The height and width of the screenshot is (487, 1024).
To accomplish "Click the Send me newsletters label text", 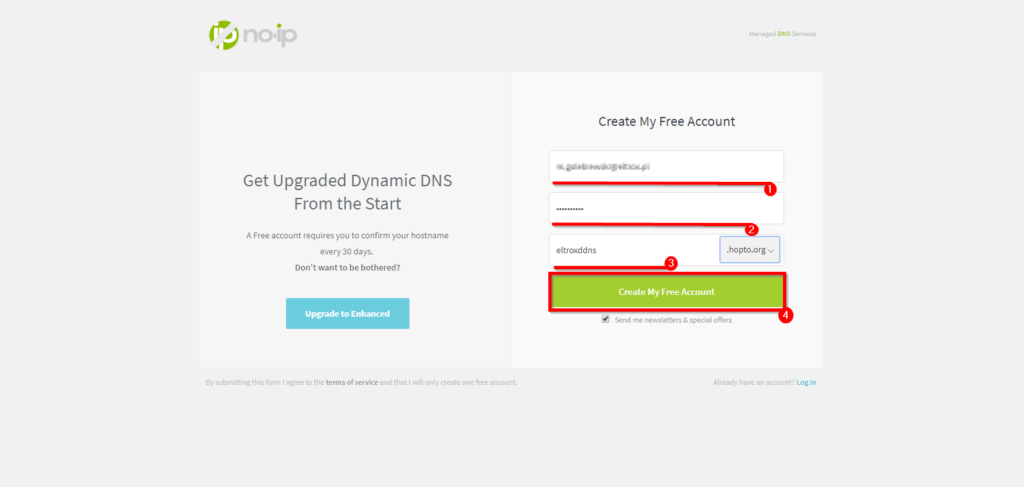I will tap(673, 320).
